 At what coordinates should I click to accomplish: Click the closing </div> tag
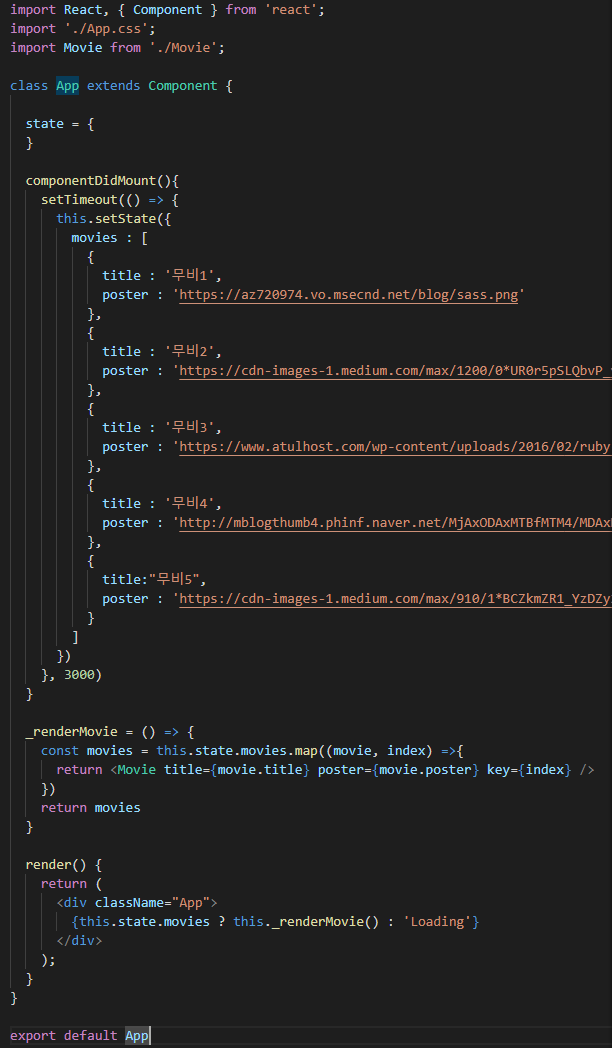click(80, 940)
